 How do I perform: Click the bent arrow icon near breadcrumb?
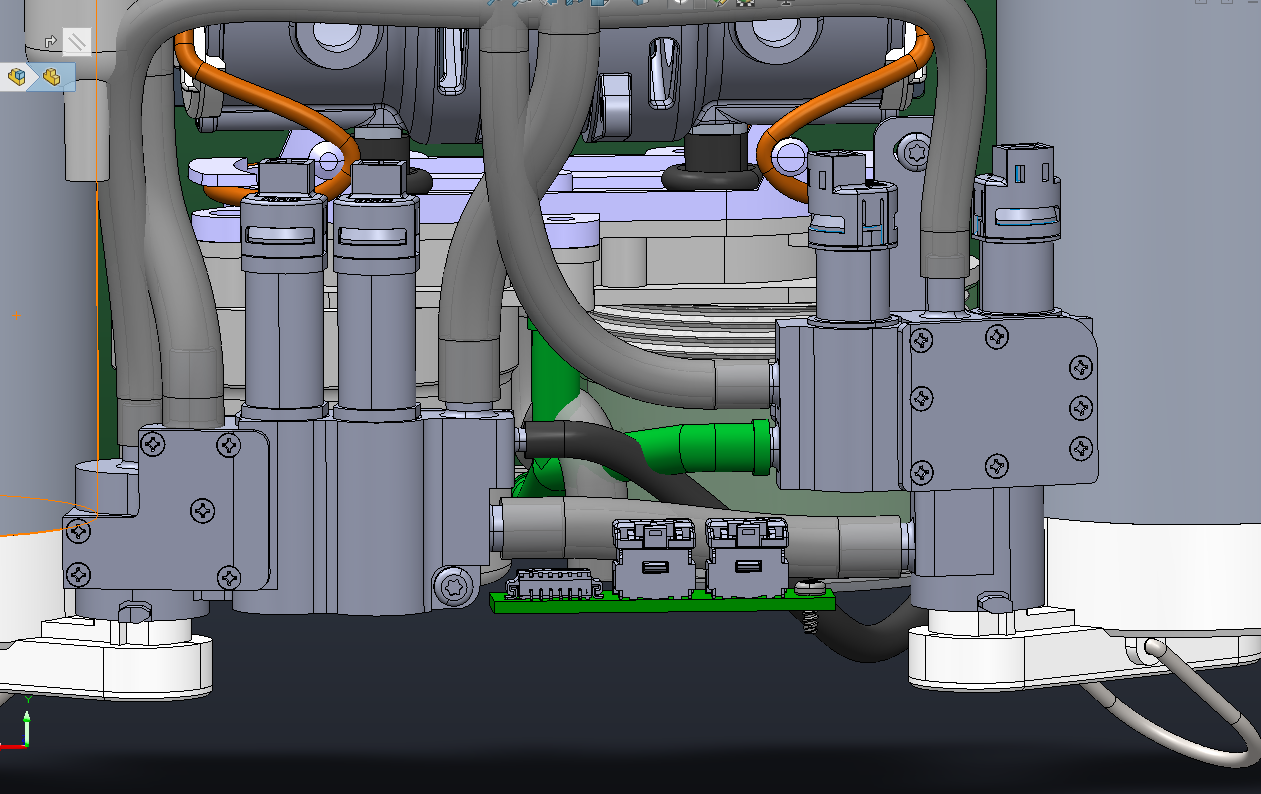click(x=50, y=42)
